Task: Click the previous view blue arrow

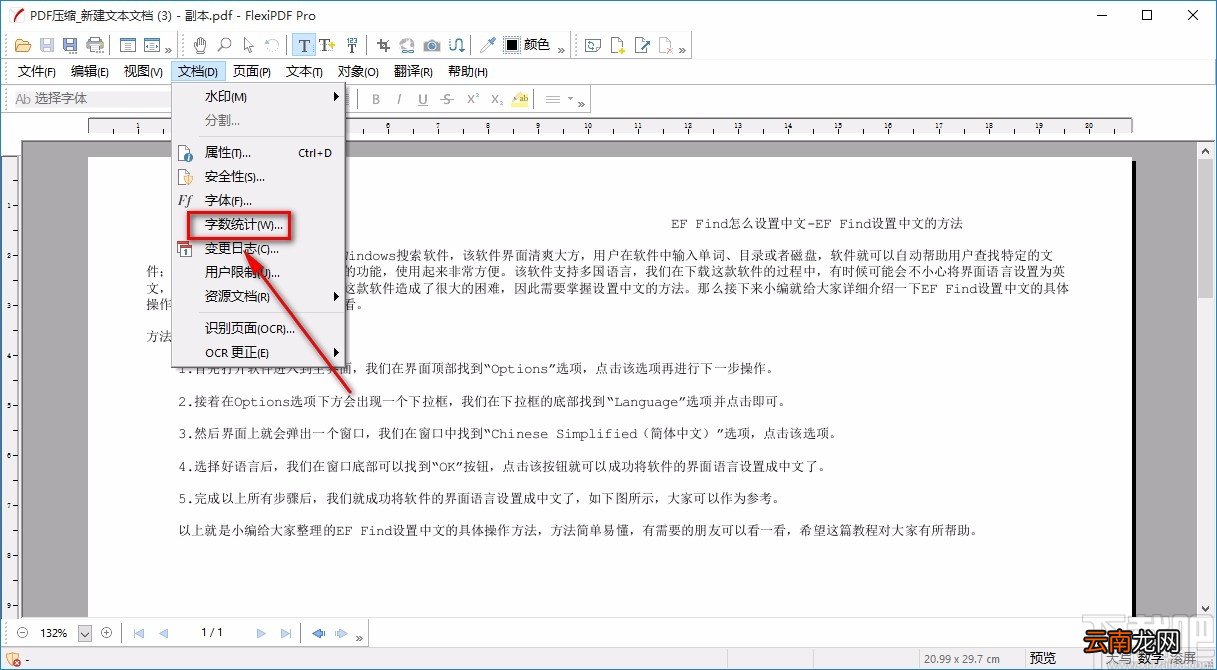Action: point(318,633)
